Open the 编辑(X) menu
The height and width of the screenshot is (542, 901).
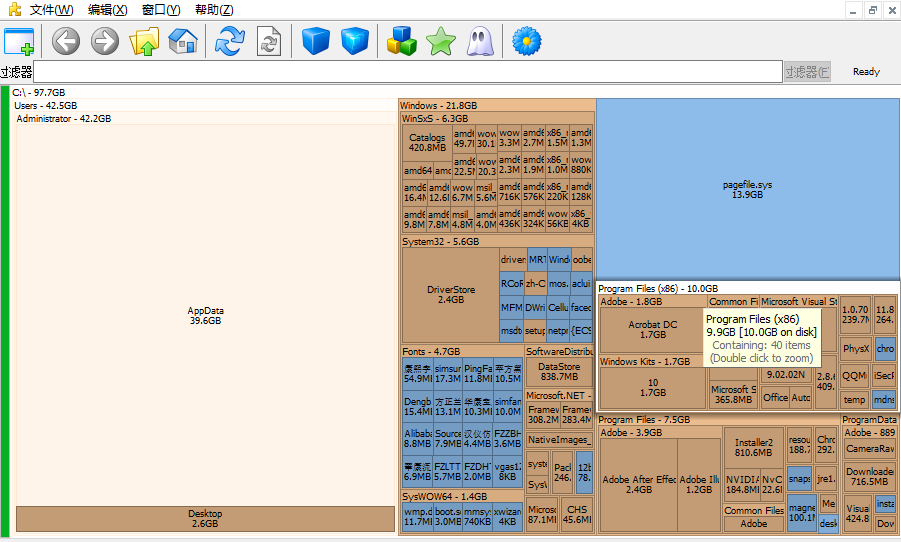pos(107,10)
